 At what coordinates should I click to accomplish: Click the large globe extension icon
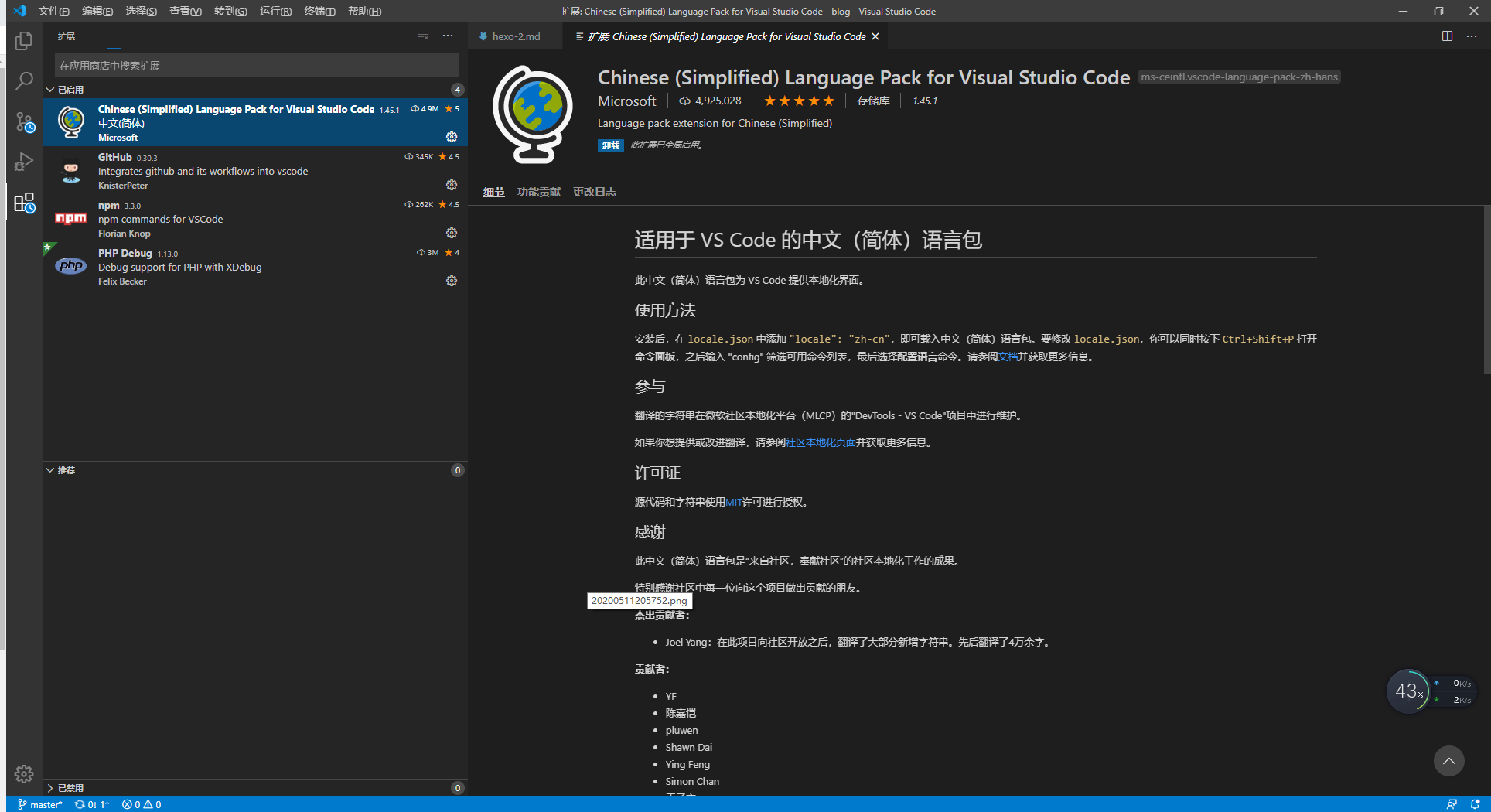point(533,114)
